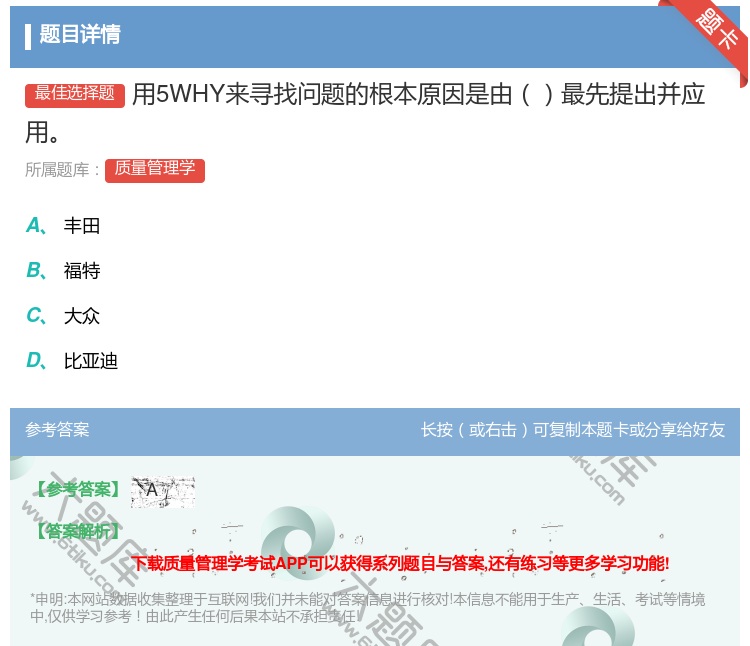
Task: Click the 参考答案 section label
Action: (x=57, y=429)
